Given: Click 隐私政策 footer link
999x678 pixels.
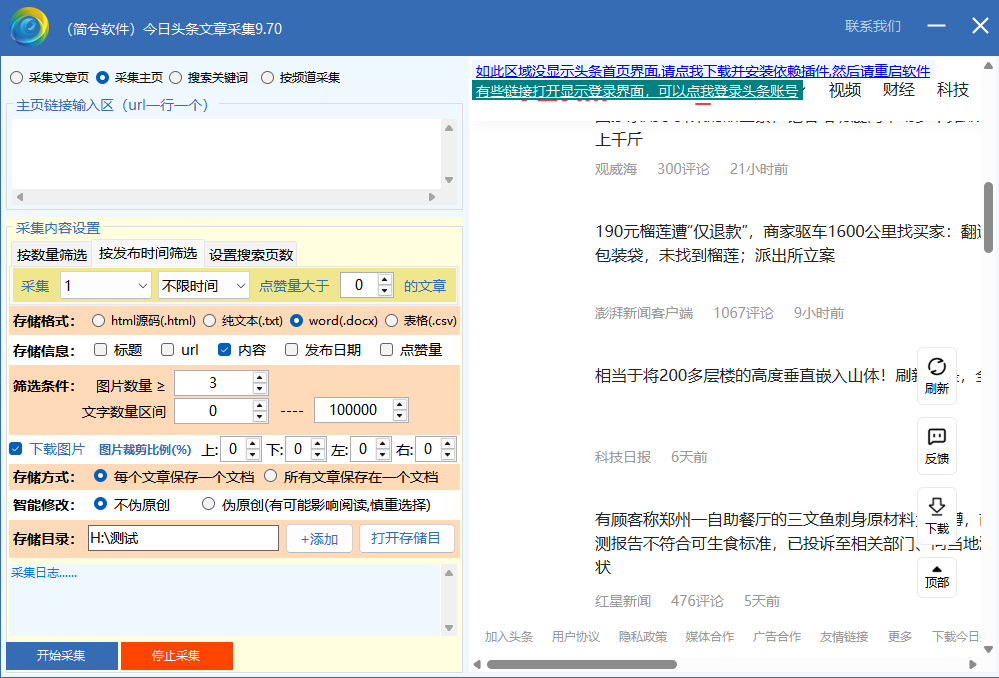Looking at the screenshot, I should pos(643,637).
